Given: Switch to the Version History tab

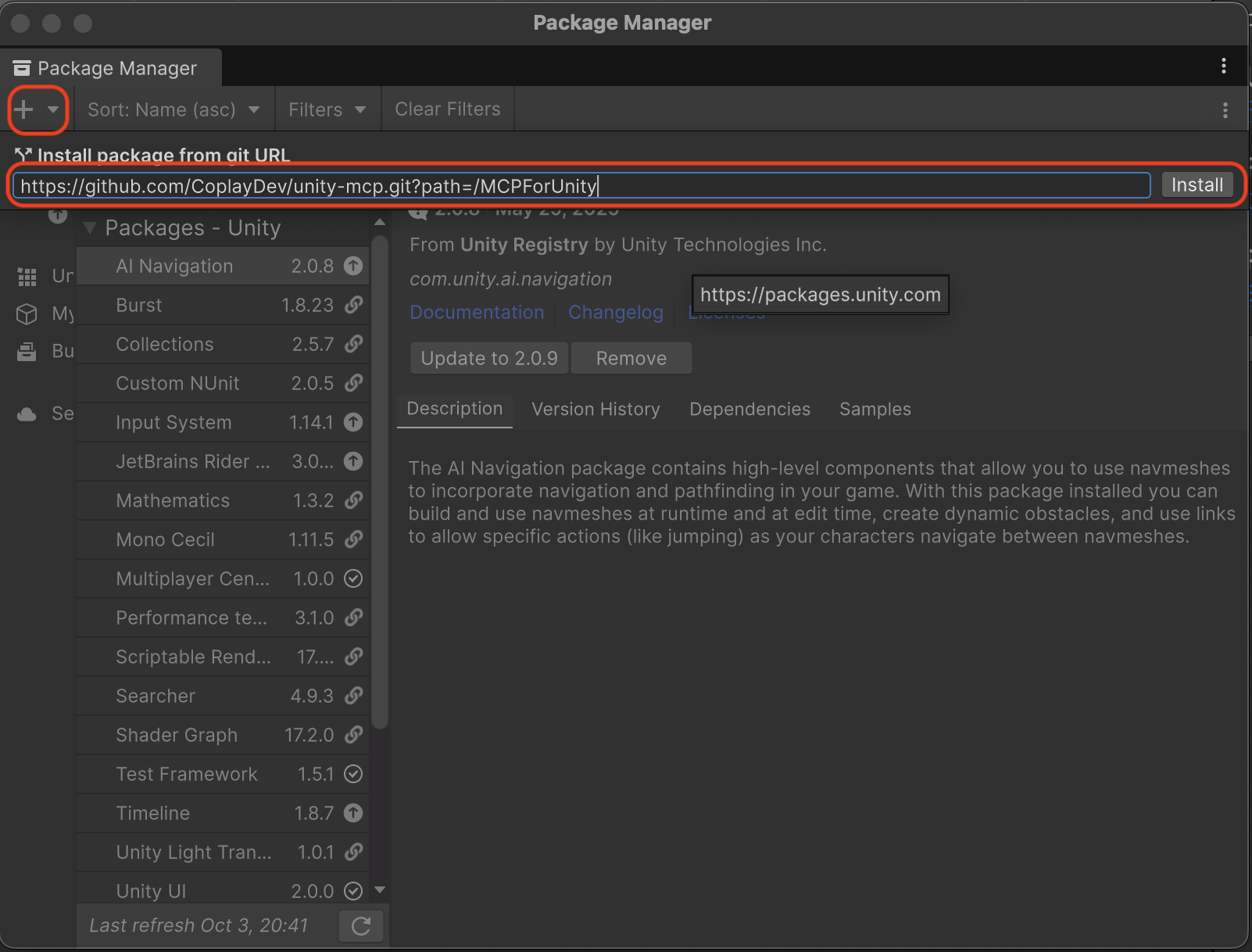Looking at the screenshot, I should 596,409.
